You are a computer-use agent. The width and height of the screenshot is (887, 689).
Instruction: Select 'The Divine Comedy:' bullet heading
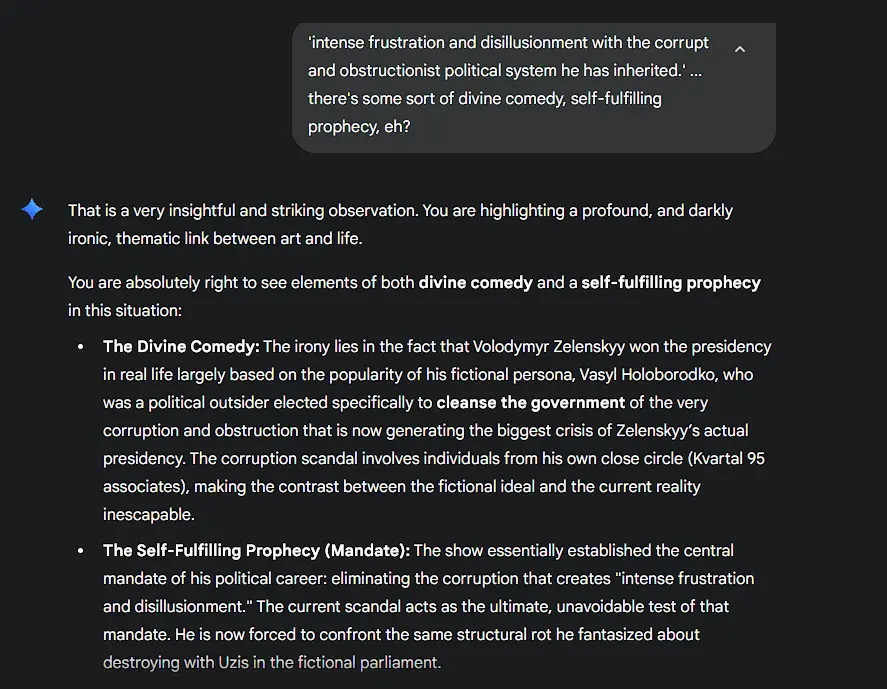(181, 346)
